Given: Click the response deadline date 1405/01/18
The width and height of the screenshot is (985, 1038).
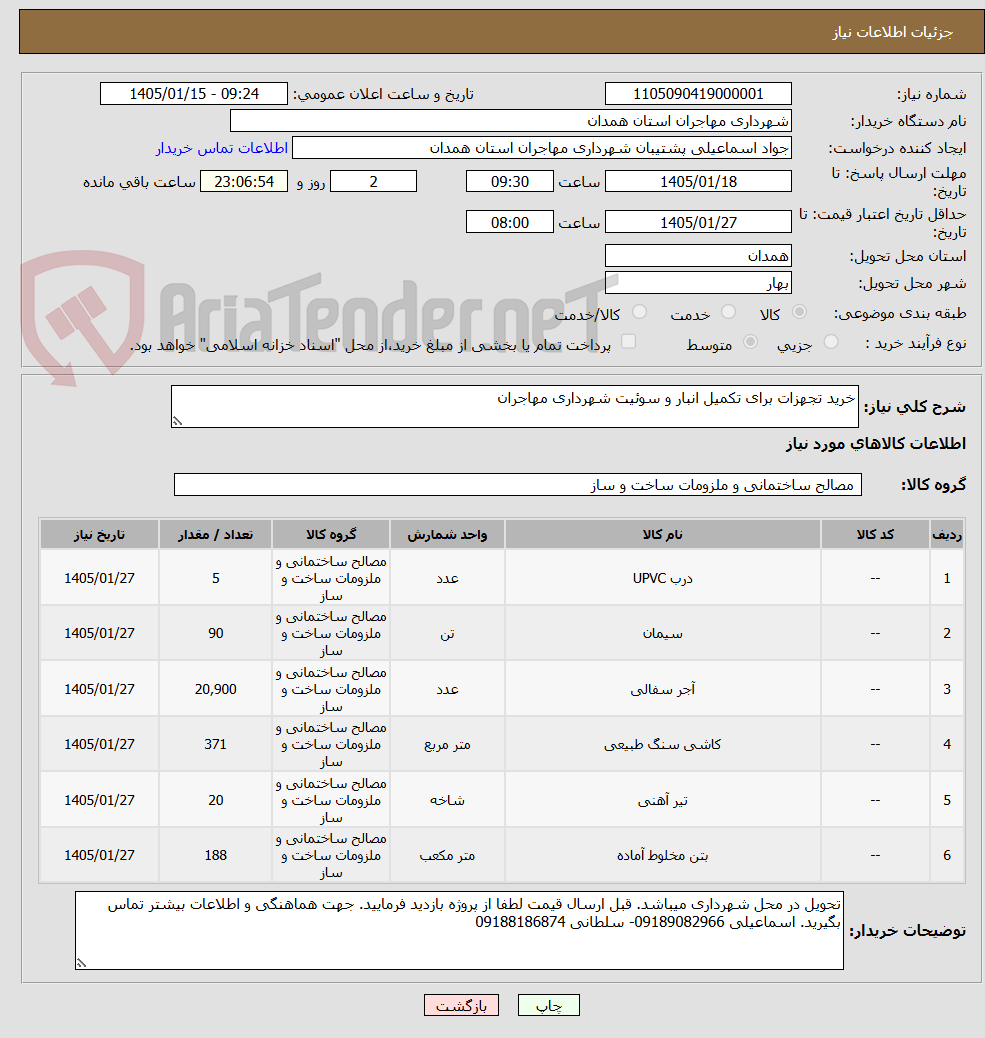Looking at the screenshot, I should coord(698,181).
